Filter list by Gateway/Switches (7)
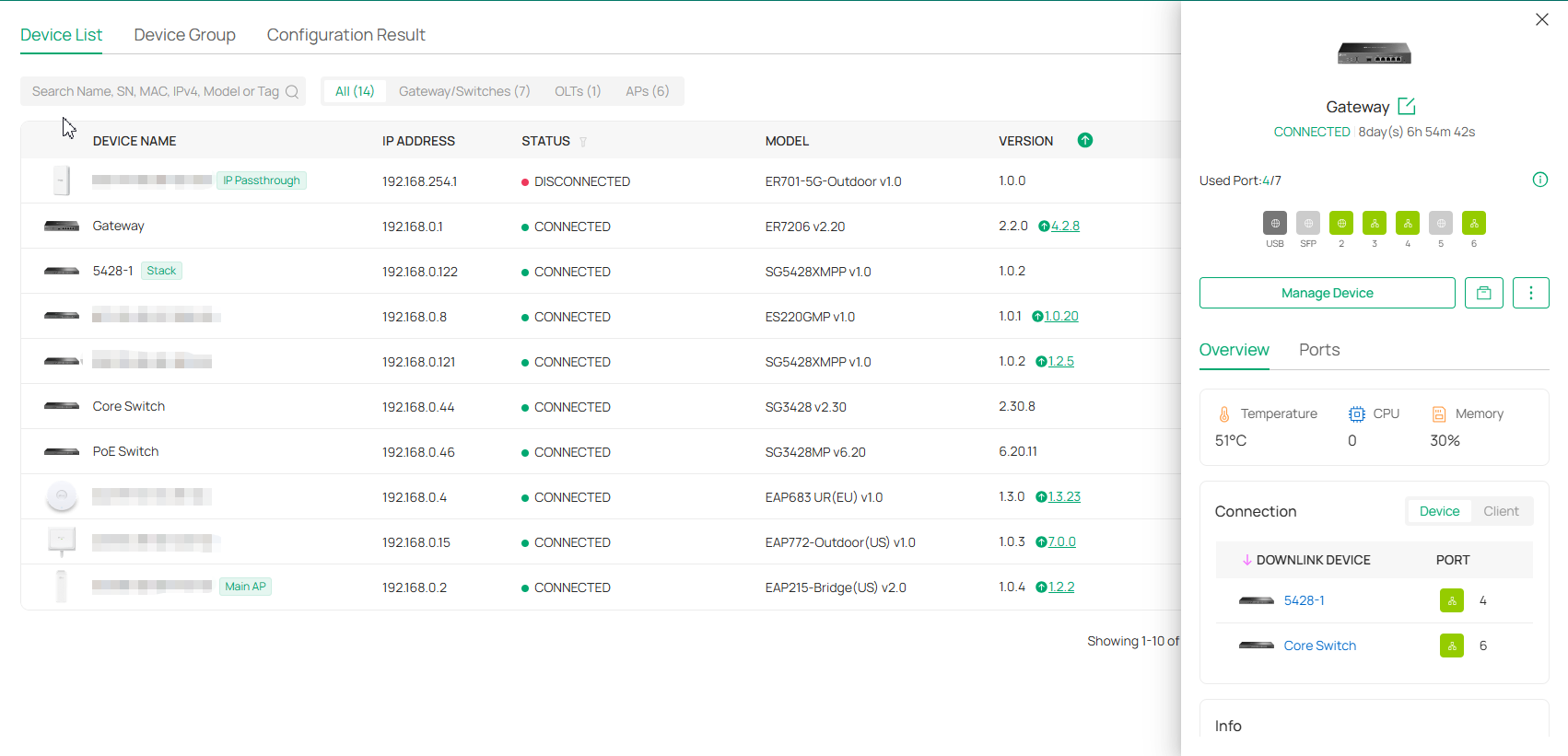The width and height of the screenshot is (1568, 756). [x=464, y=91]
